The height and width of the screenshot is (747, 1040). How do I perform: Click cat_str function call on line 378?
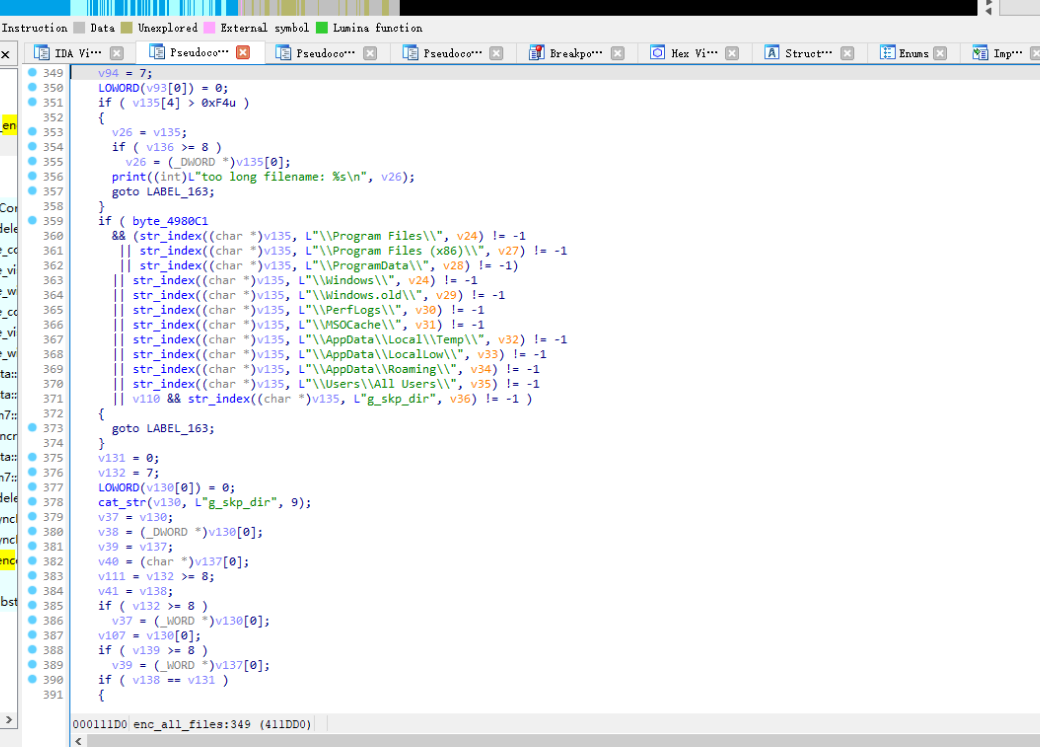[x=121, y=502]
